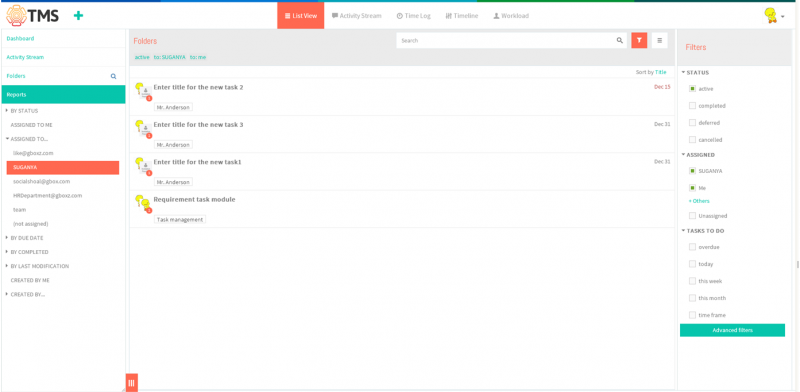Collapse the TASKS TO DO filter section

[x=684, y=231]
